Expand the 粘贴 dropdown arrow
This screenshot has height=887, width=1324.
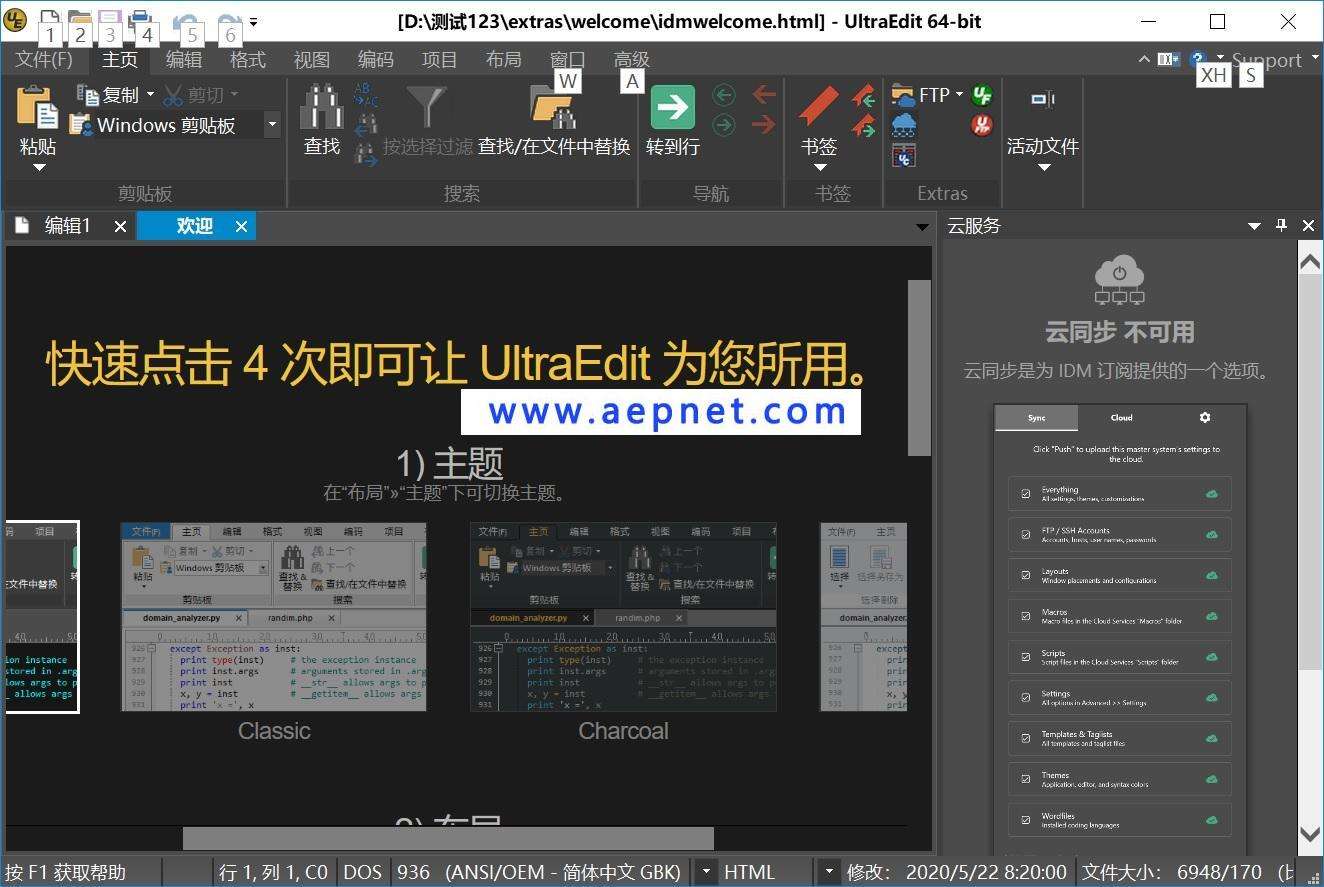(x=39, y=167)
